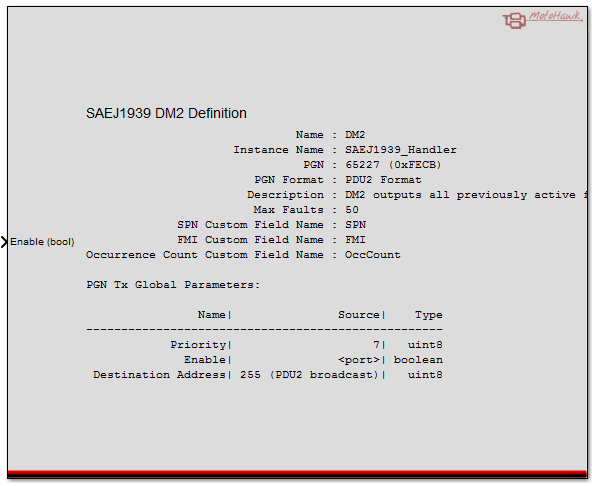Select the Name : DM2 line
This screenshot has width=592, height=486.
click(330, 135)
